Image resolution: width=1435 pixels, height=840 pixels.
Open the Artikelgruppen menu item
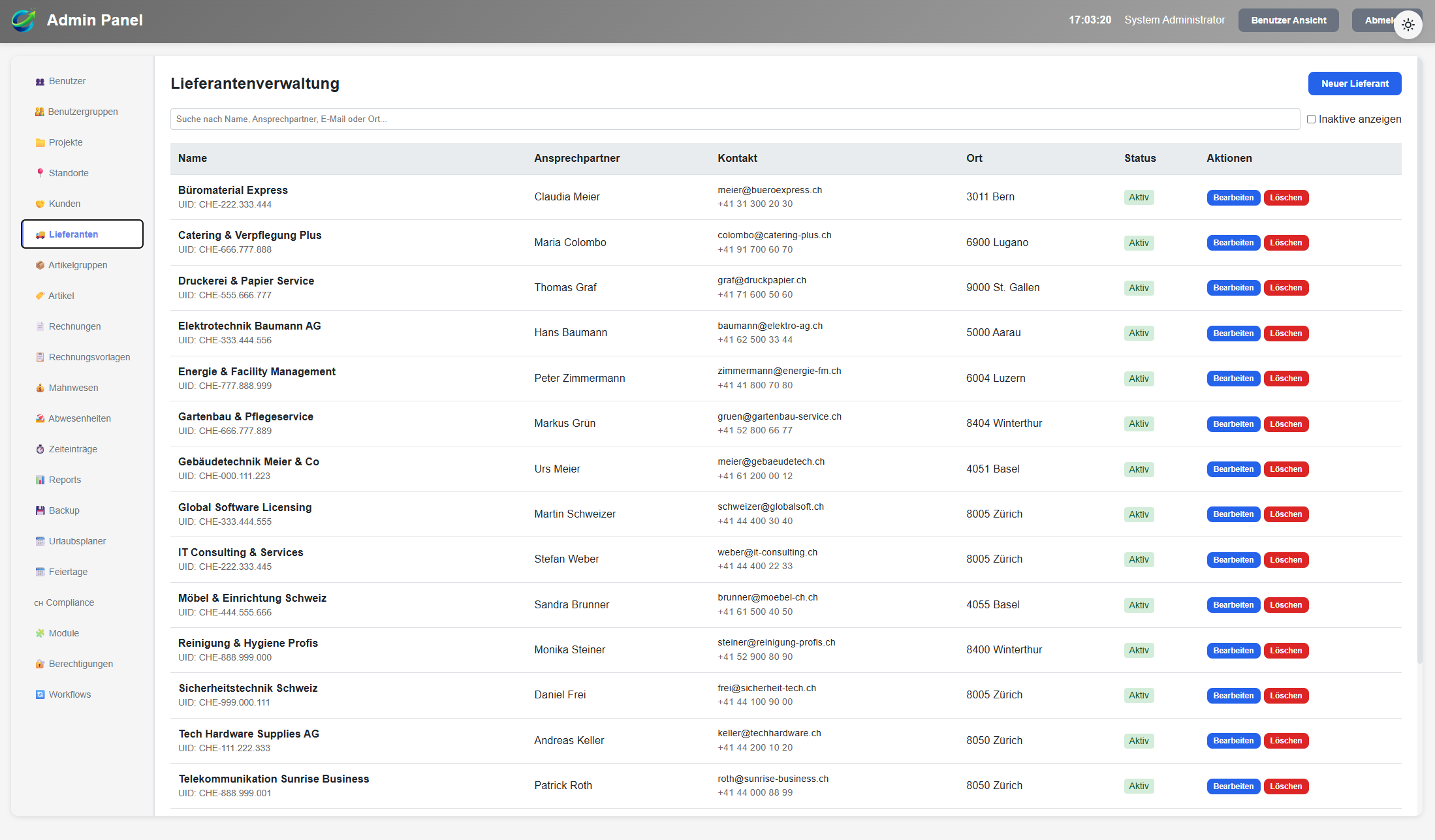[x=77, y=265]
